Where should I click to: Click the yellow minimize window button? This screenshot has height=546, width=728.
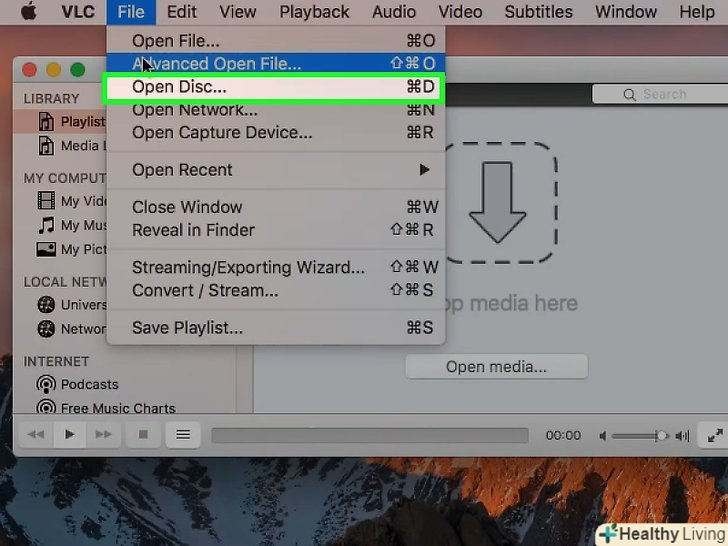[x=53, y=70]
